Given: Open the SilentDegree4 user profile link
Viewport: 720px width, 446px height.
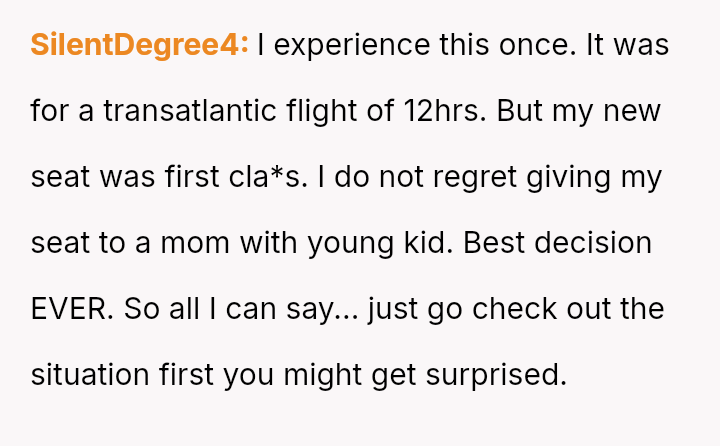Looking at the screenshot, I should point(139,45).
